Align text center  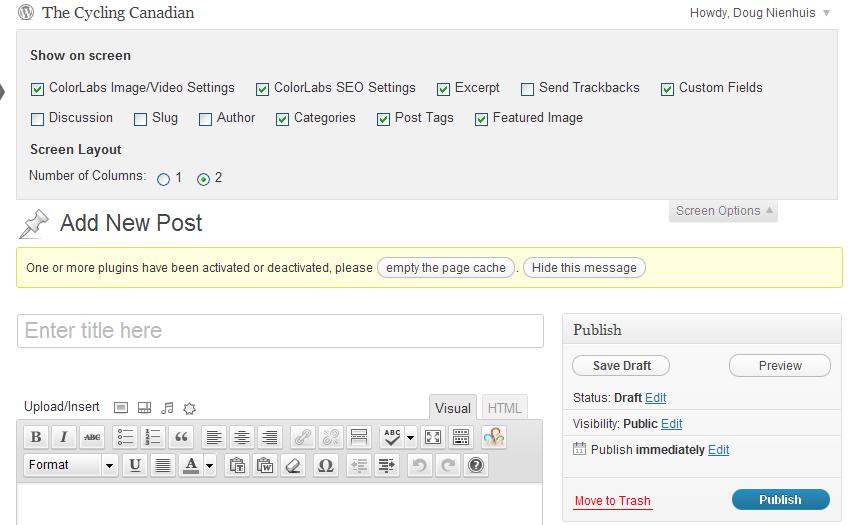[242, 437]
